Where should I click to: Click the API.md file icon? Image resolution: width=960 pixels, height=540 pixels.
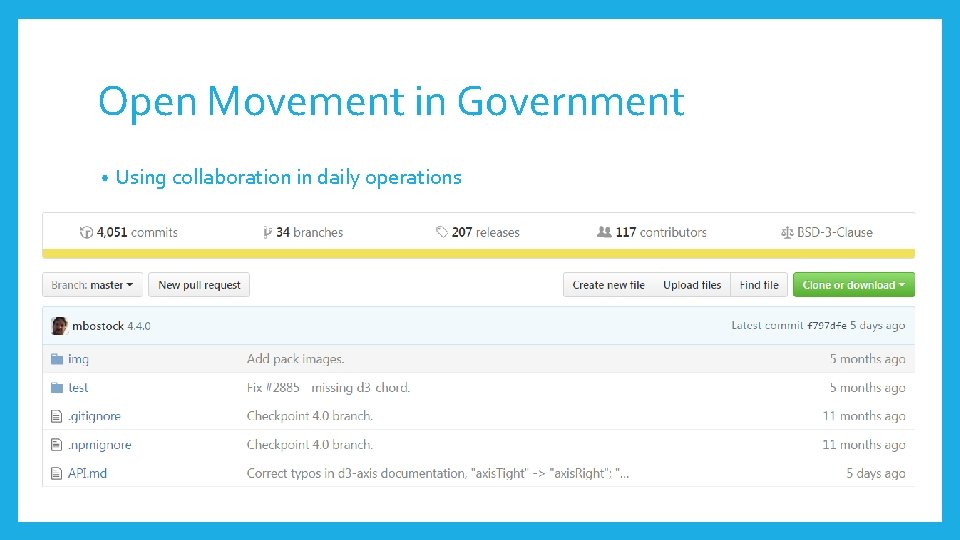click(56, 473)
